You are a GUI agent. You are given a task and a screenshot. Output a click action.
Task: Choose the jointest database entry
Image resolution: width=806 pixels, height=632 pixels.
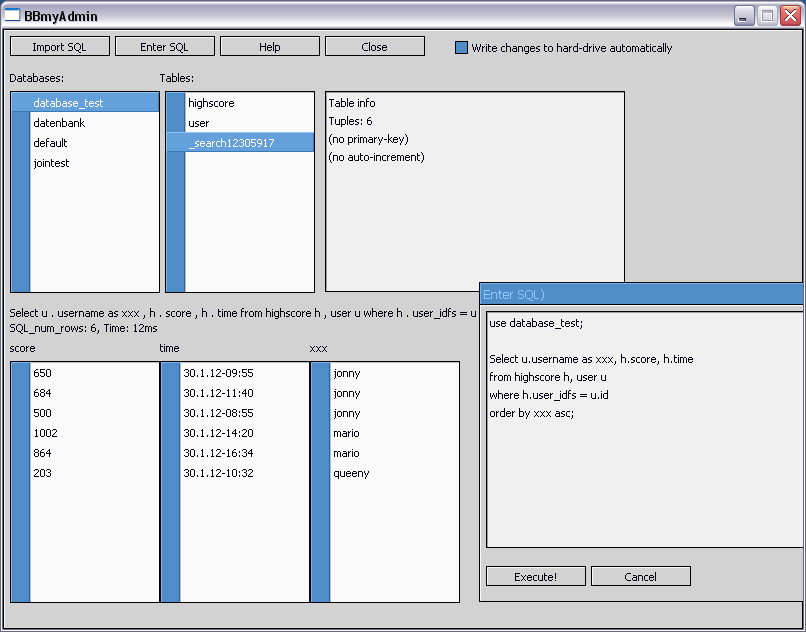pyautogui.click(x=51, y=163)
